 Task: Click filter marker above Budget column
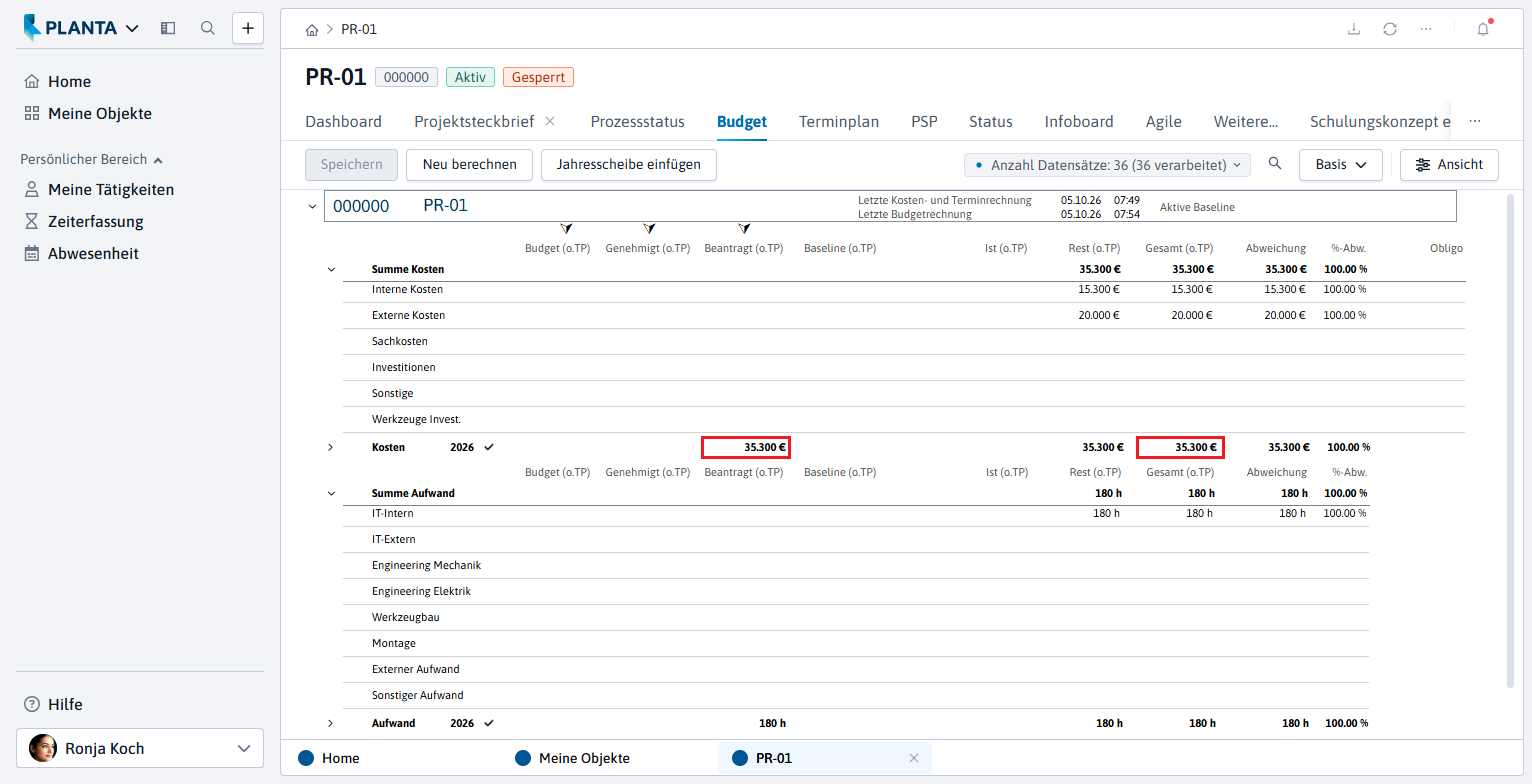(566, 229)
